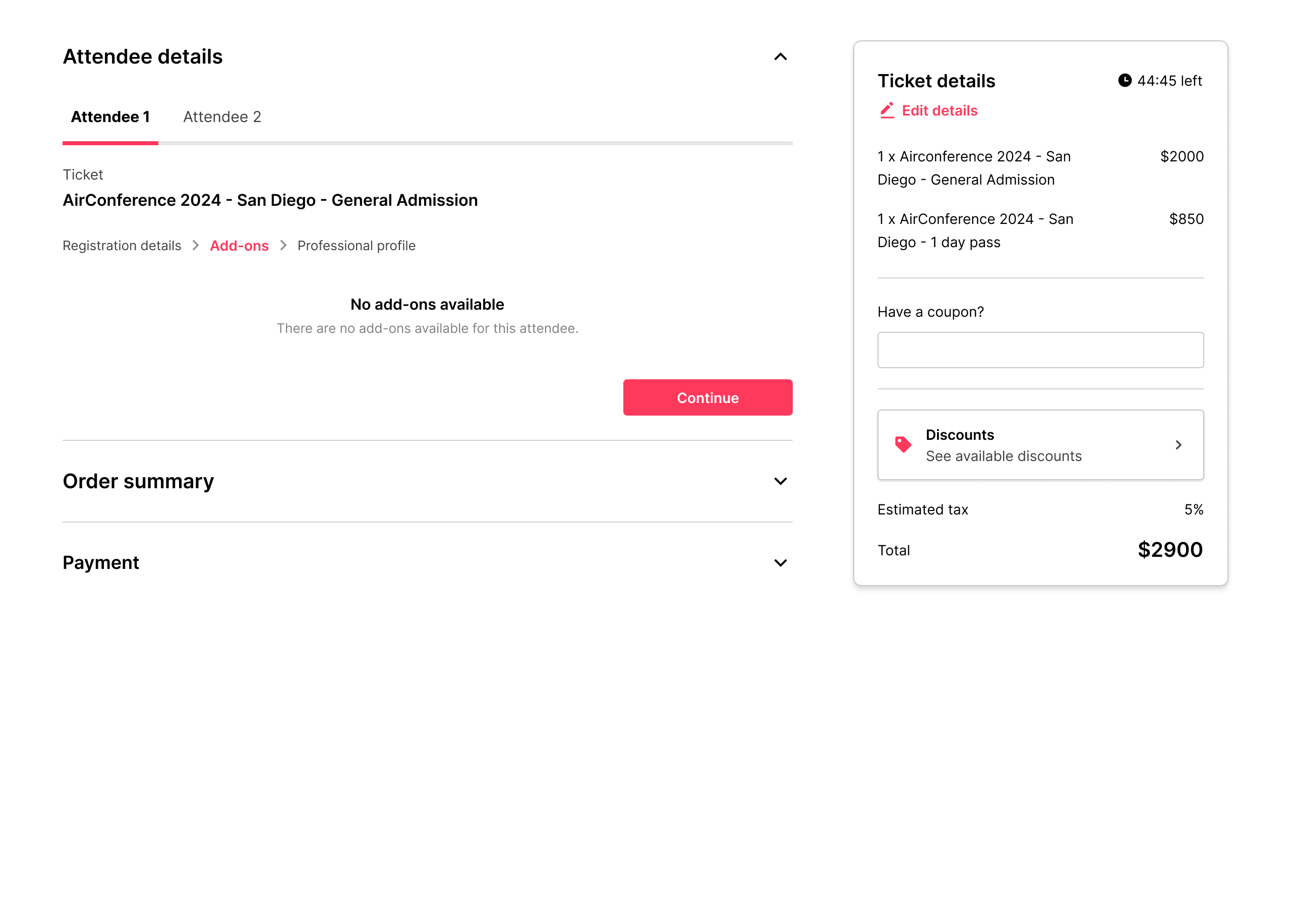Switch to Attendee 1 tab
The width and height of the screenshot is (1291, 924).
(x=110, y=117)
